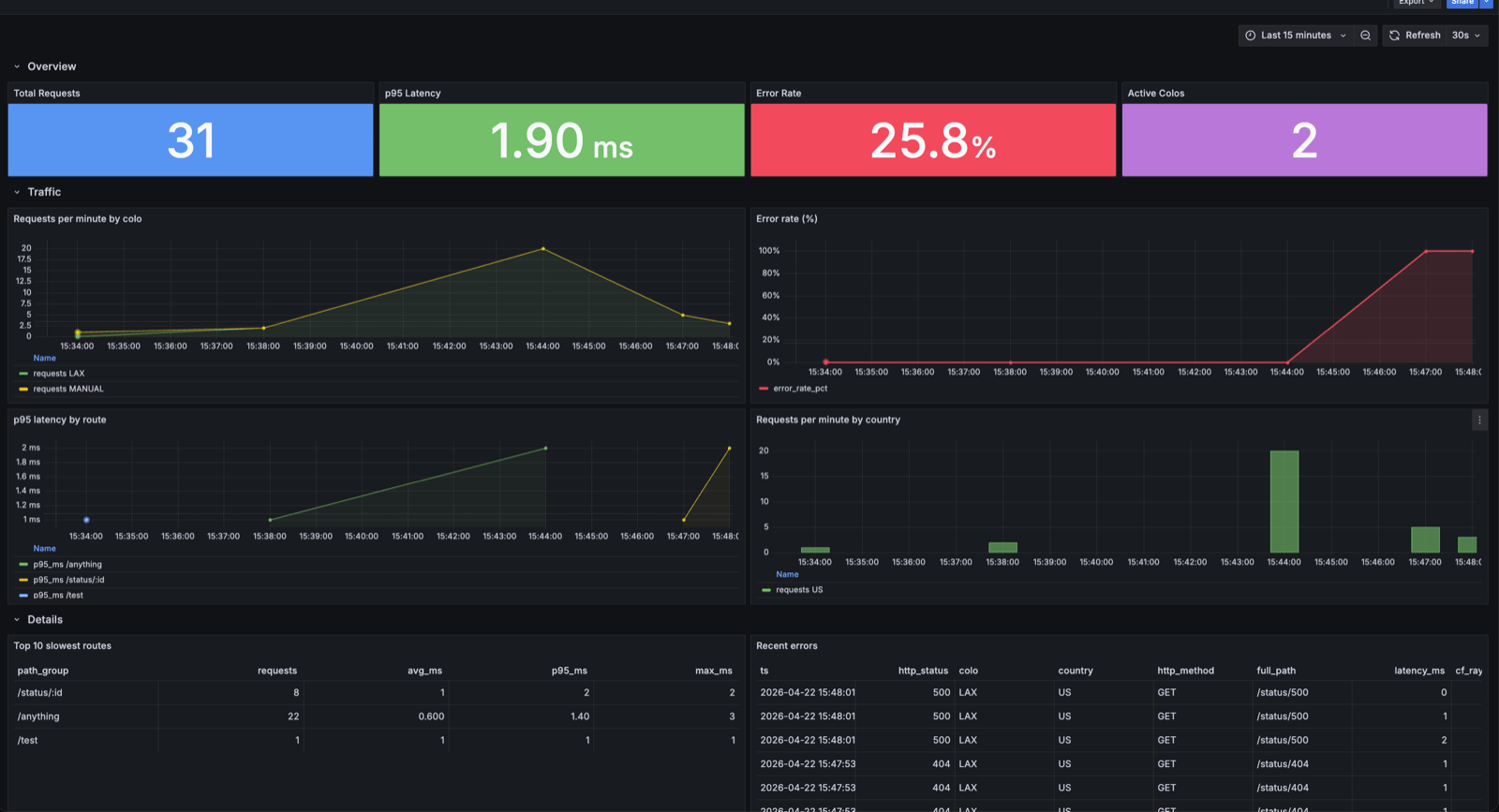1499x812 pixels.
Task: Open the Requests per minute by country panel menu
Action: tap(1479, 421)
